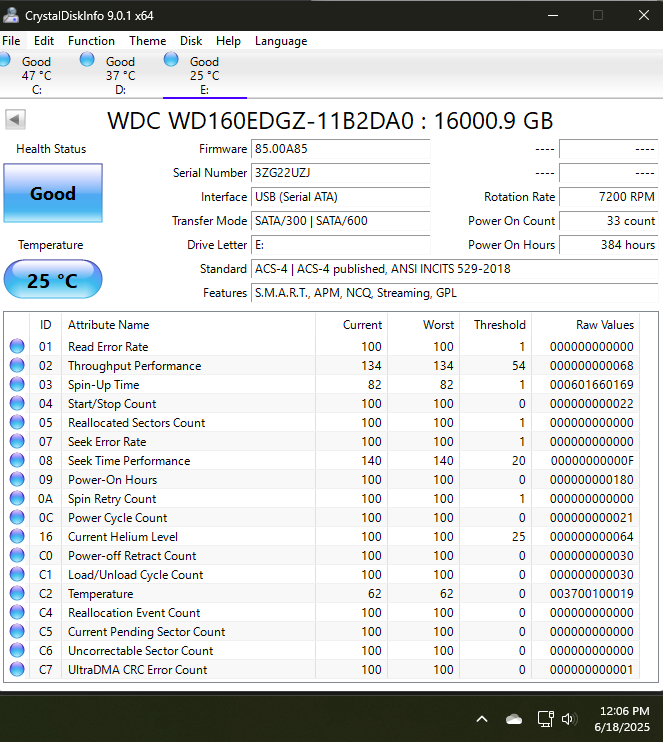This screenshot has height=742, width=663.
Task: Click status orb for Load/Unload Cycle Count
Action: pos(17,574)
